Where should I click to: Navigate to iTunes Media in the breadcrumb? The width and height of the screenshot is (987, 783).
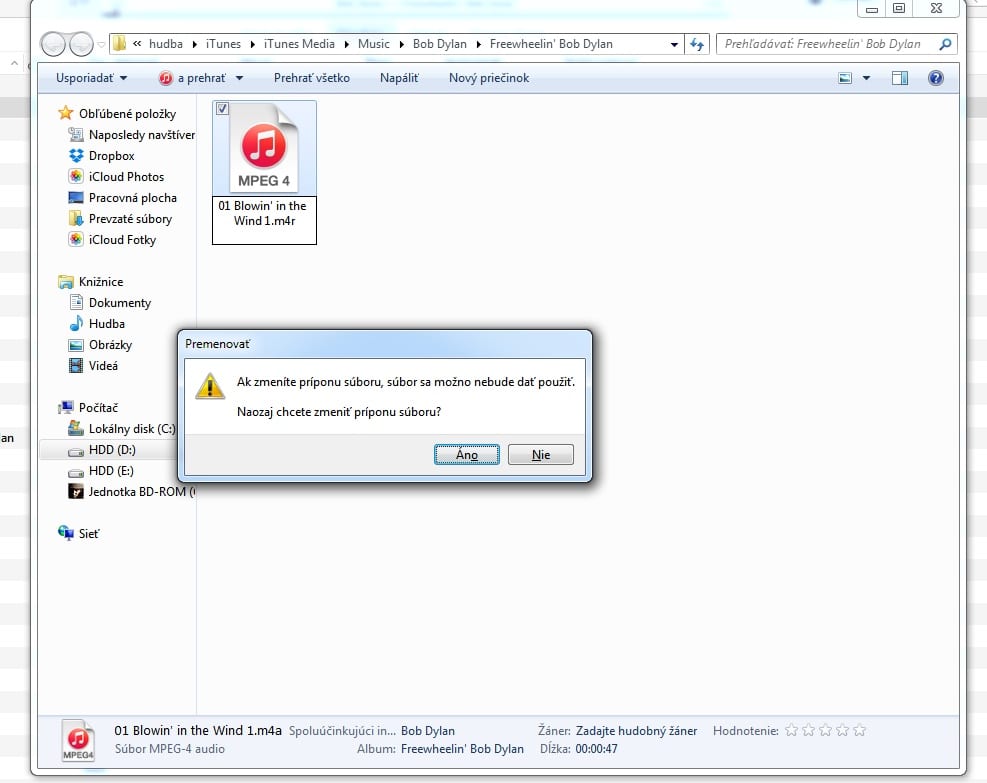tap(299, 44)
